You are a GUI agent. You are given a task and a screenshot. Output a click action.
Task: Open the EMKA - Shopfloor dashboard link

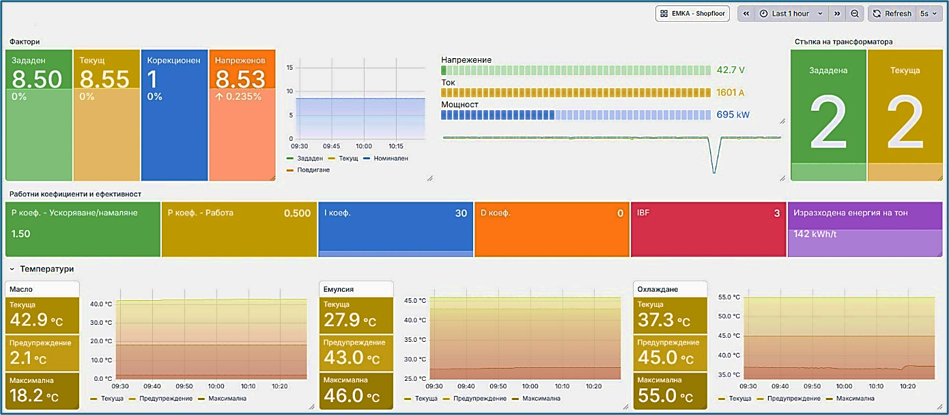click(693, 13)
